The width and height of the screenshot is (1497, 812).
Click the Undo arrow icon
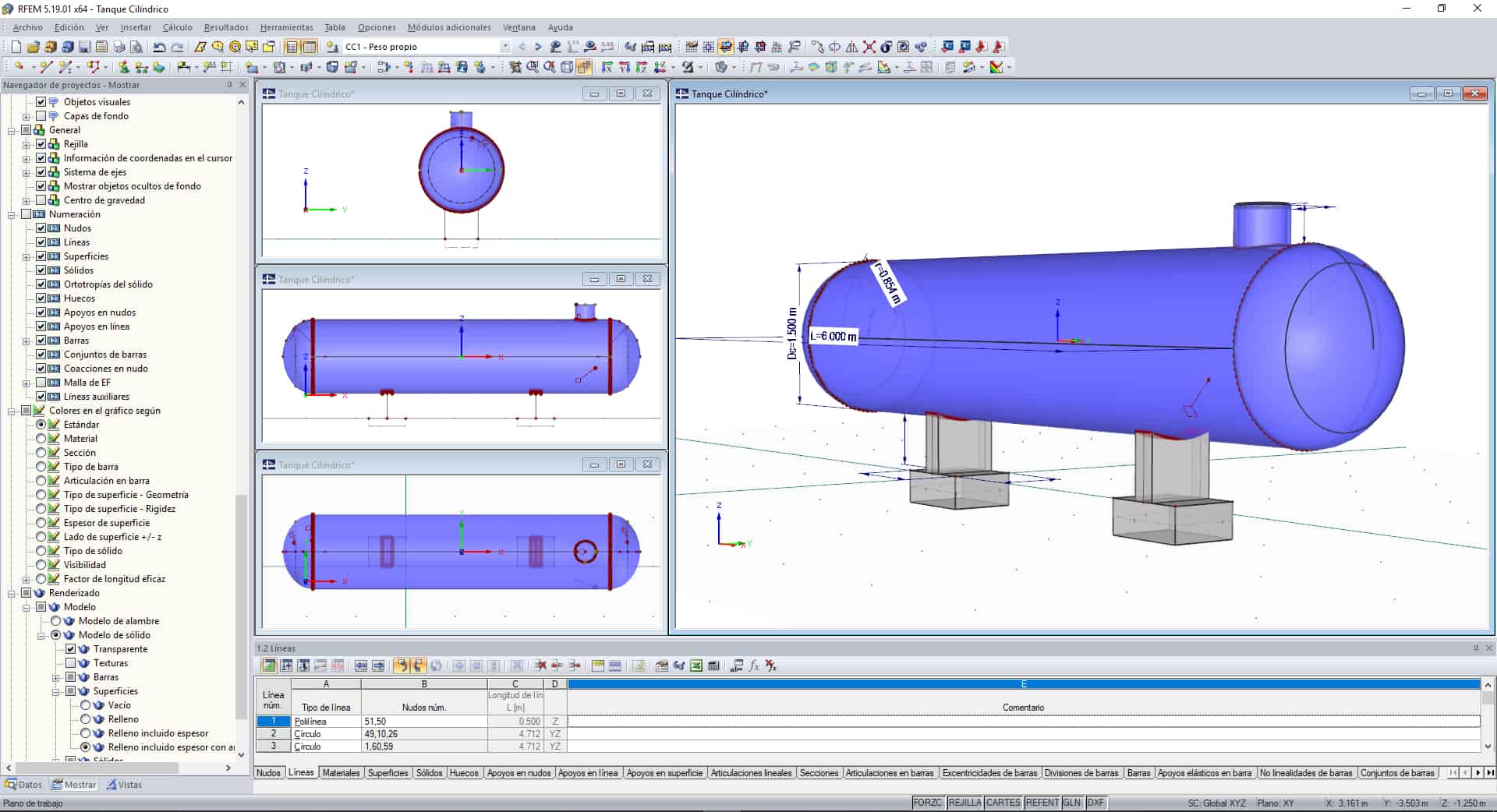159,47
